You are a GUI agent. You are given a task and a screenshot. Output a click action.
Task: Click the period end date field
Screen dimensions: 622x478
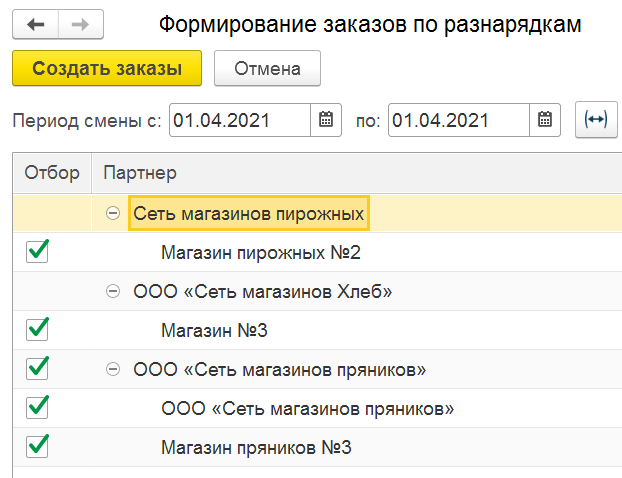pyautogui.click(x=458, y=120)
